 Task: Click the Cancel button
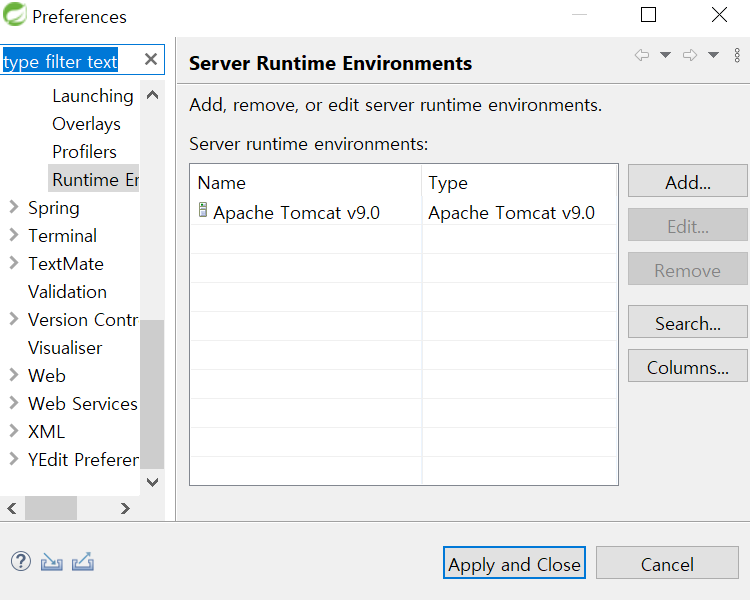pos(667,563)
